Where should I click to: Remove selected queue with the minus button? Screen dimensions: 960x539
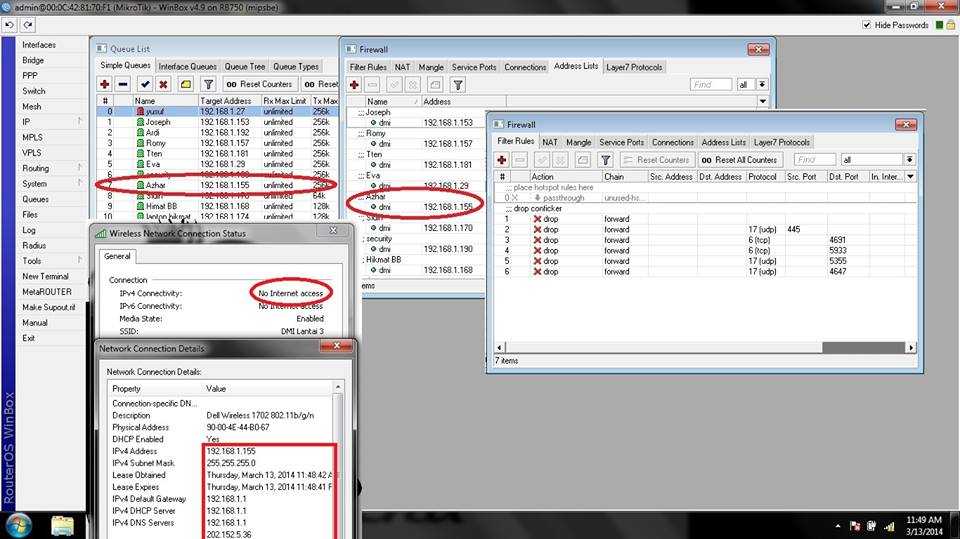122,85
